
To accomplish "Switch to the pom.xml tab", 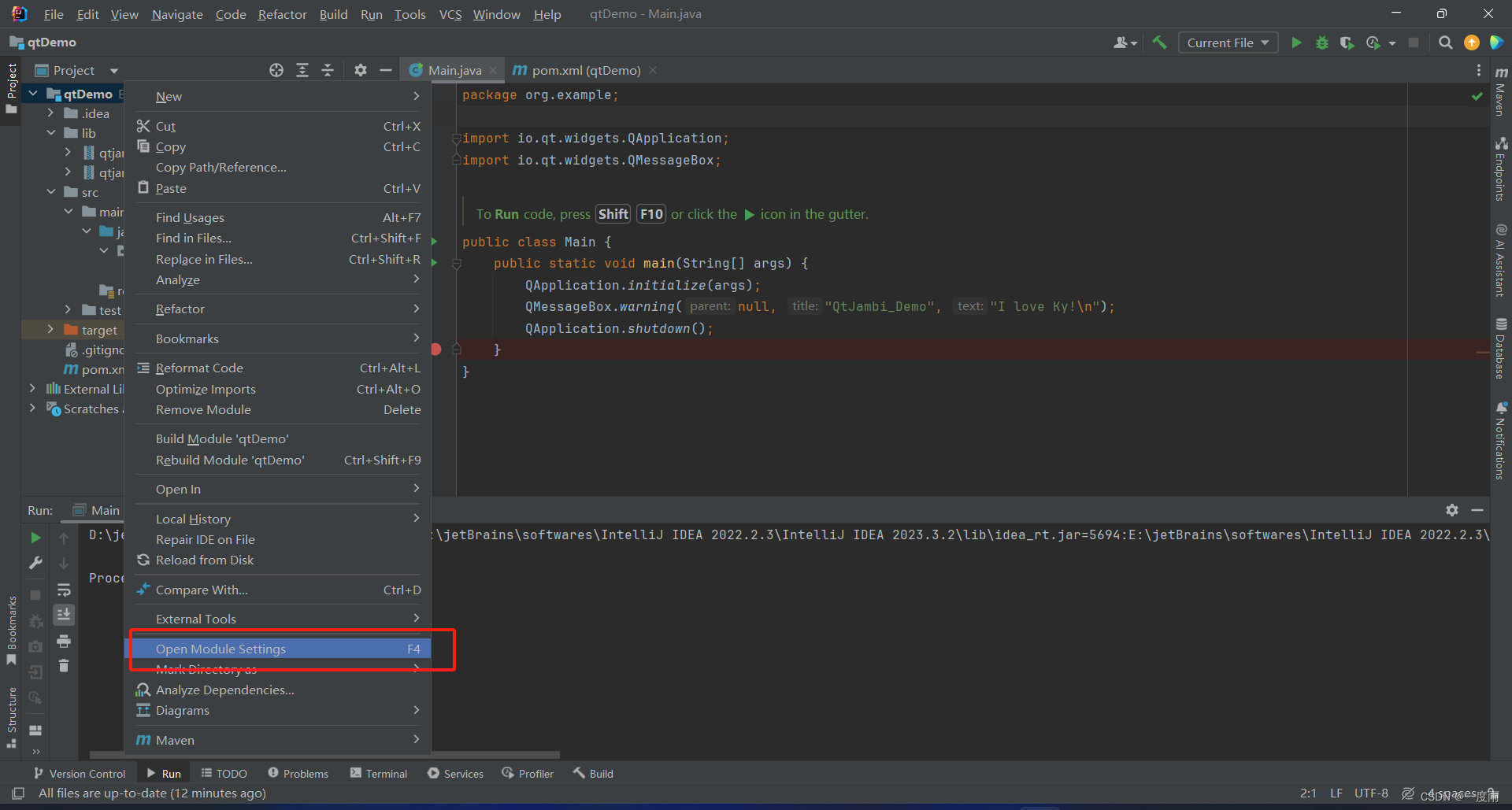I will point(584,70).
